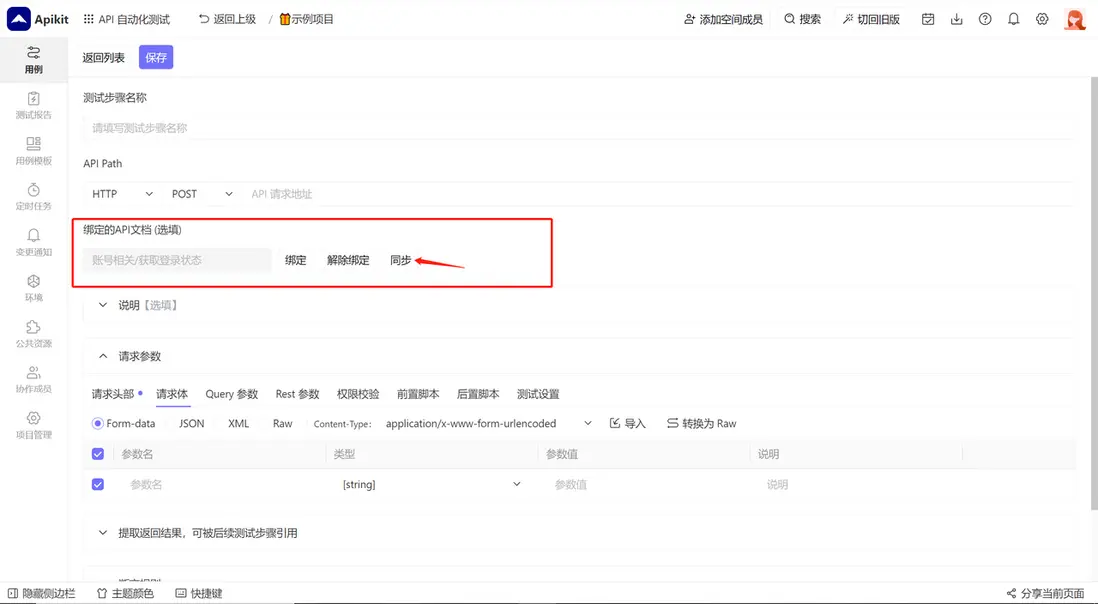Viewport: 1098px width, 604px height.
Task: Click 返回列表
Action: pos(104,57)
